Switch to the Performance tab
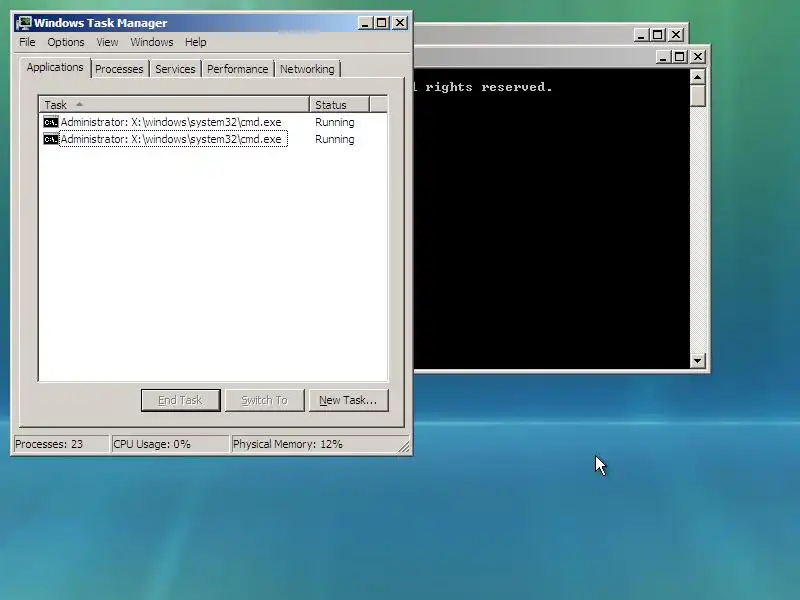The width and height of the screenshot is (800, 600). (237, 69)
